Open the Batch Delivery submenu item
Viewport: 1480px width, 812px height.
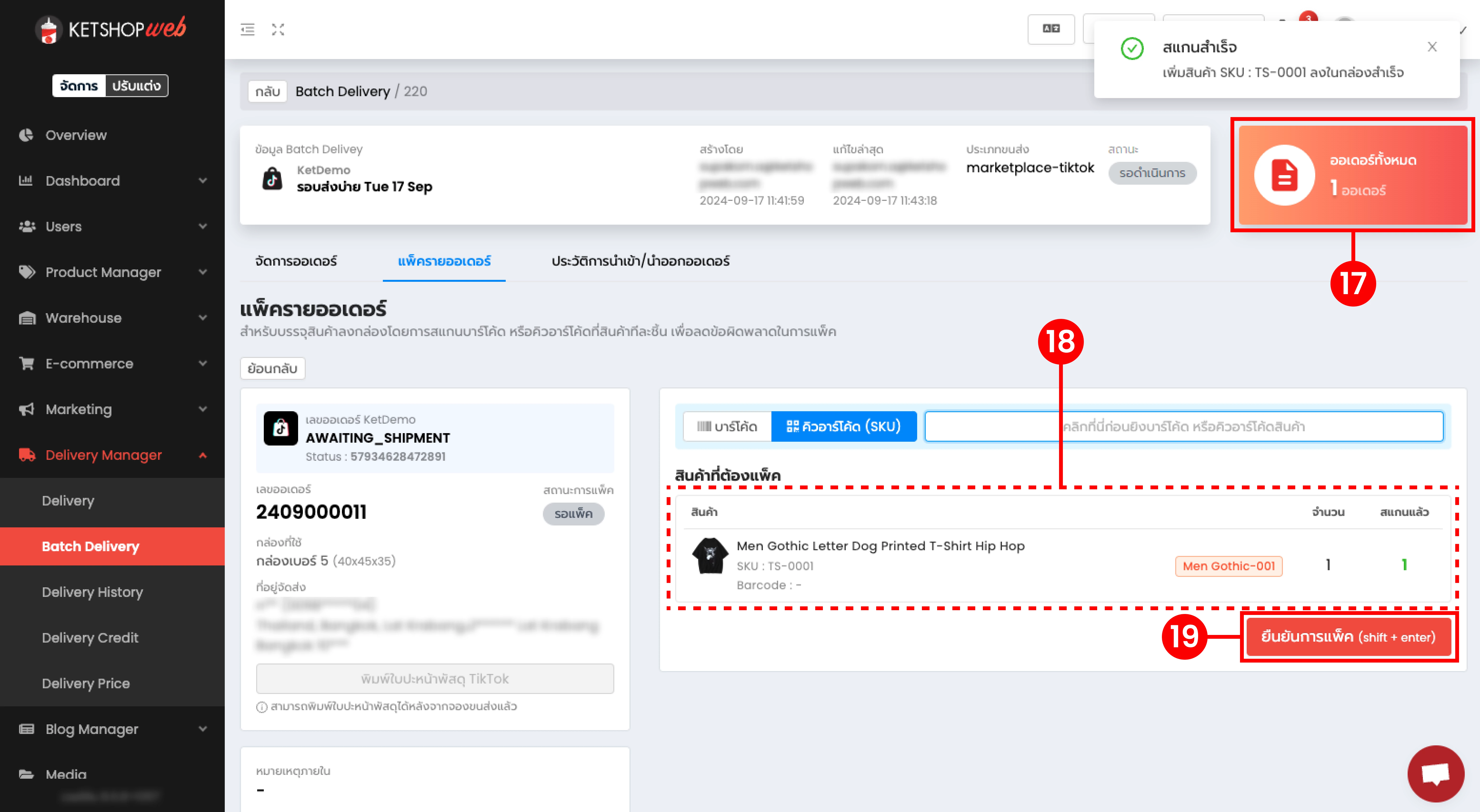(x=112, y=546)
